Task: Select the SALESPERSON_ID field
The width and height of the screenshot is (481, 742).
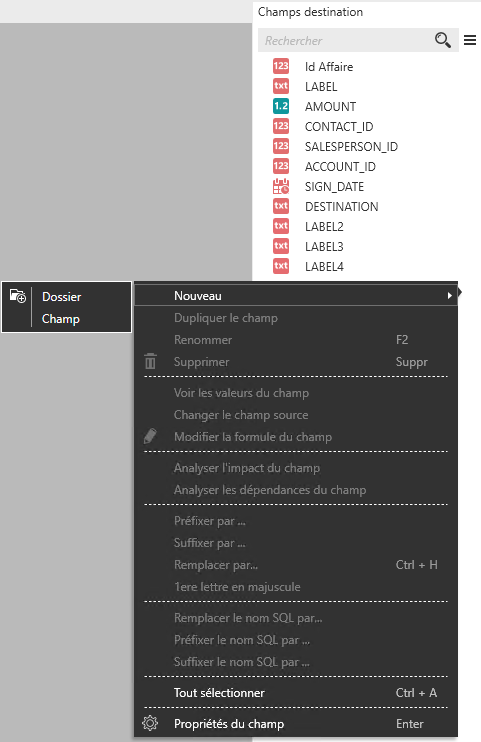Action: point(351,147)
